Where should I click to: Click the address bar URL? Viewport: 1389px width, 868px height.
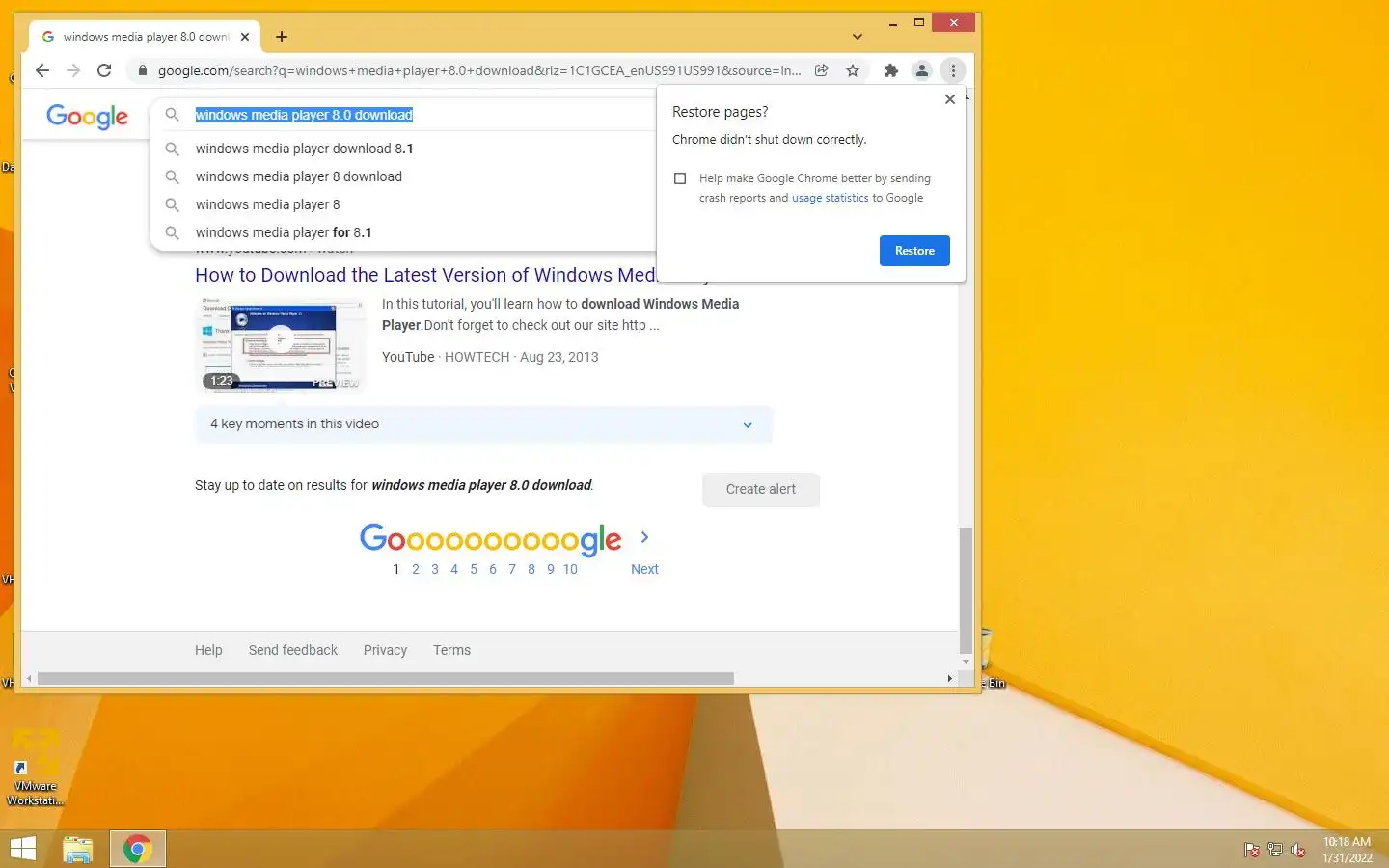pyautogui.click(x=479, y=70)
